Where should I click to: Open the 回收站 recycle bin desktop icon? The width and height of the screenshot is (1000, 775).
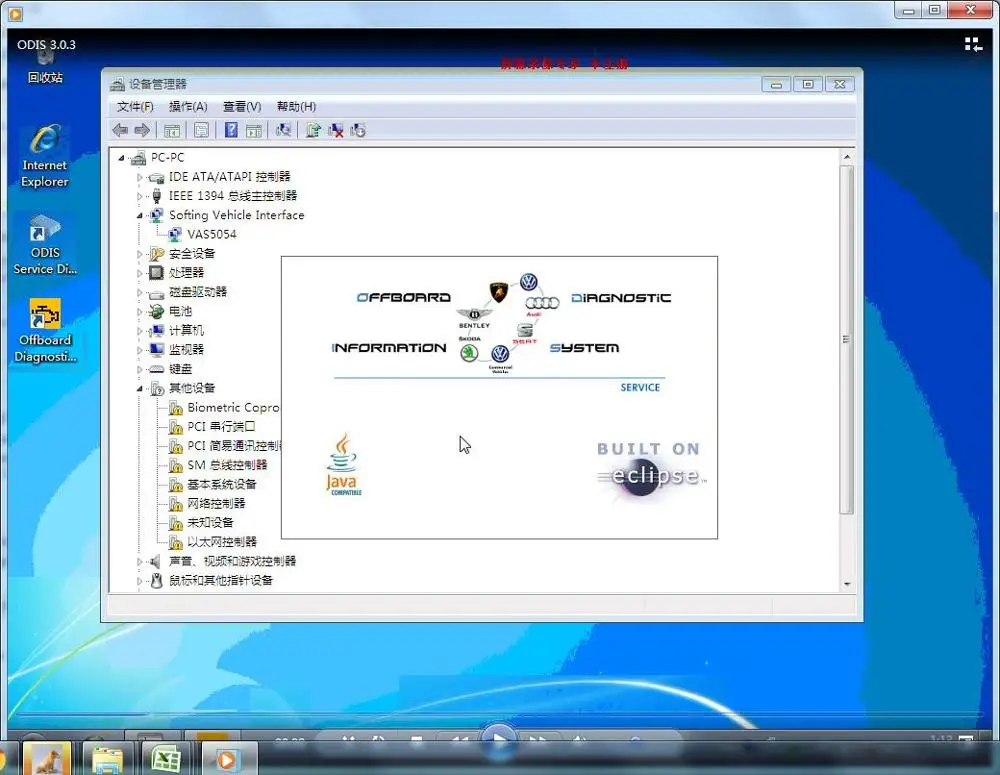[x=45, y=67]
